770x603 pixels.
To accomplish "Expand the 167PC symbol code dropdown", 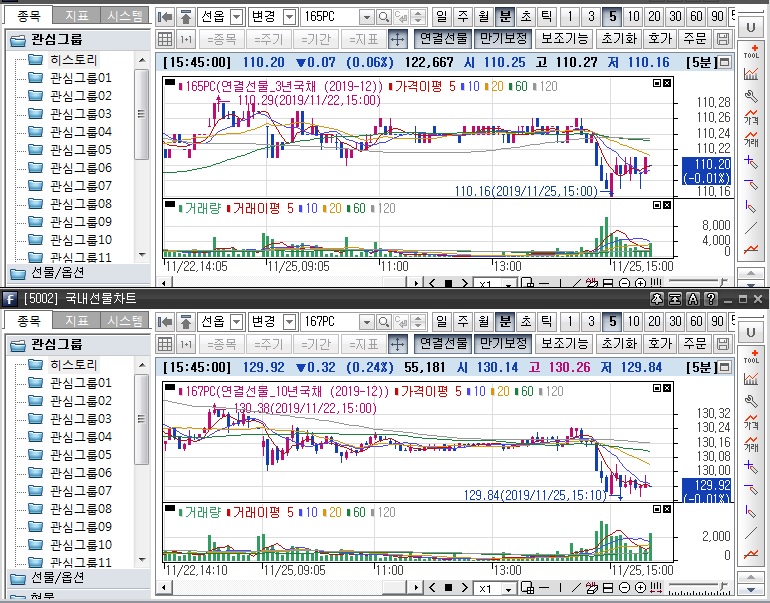I will (x=367, y=322).
